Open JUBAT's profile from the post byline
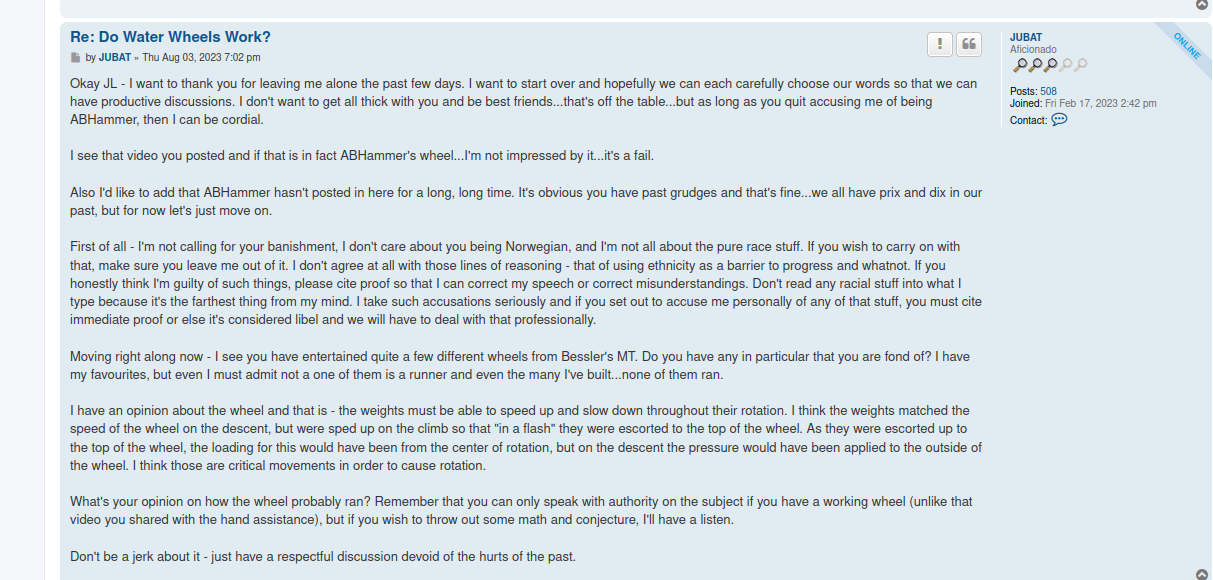The width and height of the screenshot is (1213, 580). tap(115, 58)
